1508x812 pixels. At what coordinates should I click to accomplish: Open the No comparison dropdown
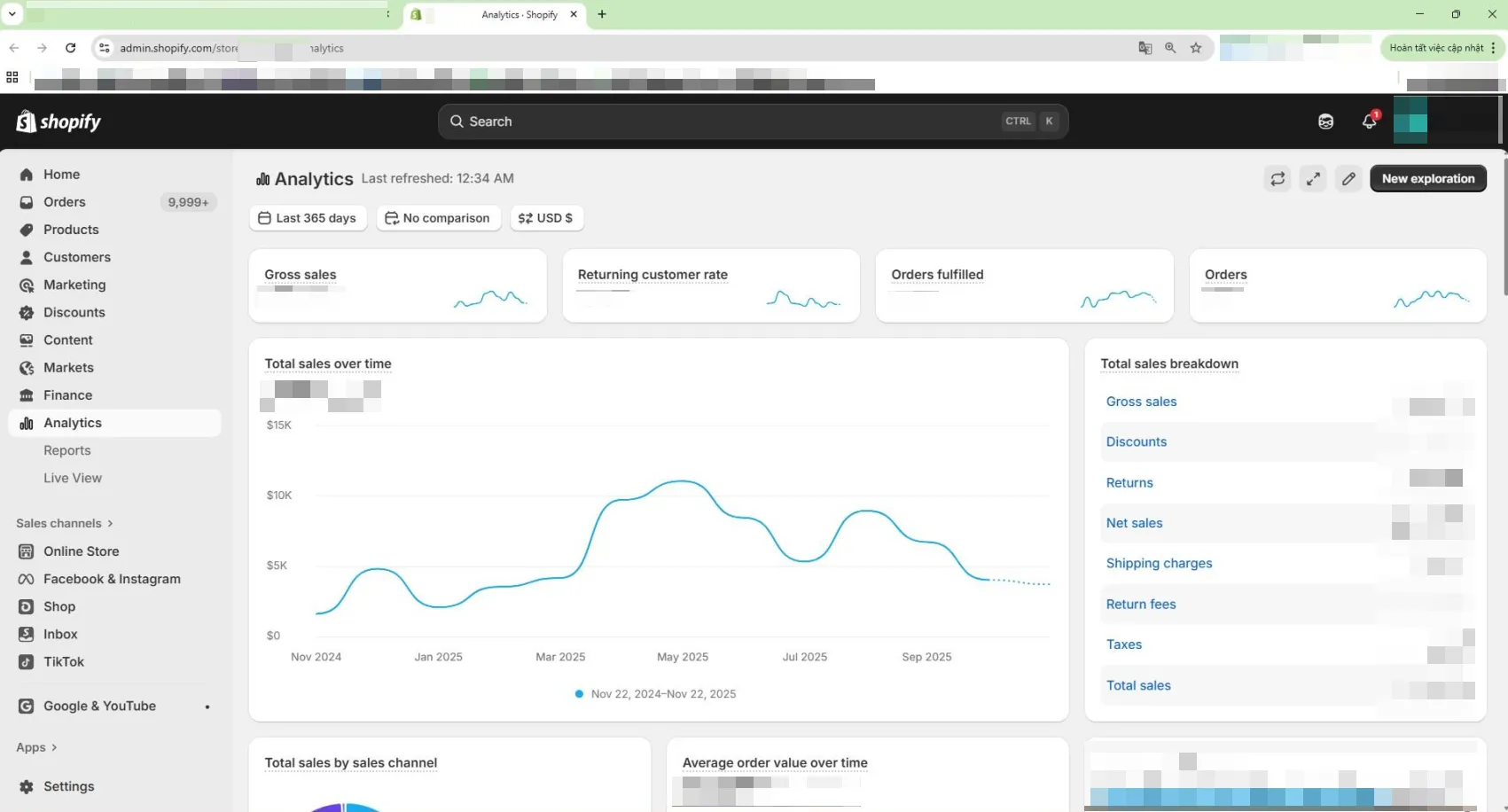pos(438,218)
